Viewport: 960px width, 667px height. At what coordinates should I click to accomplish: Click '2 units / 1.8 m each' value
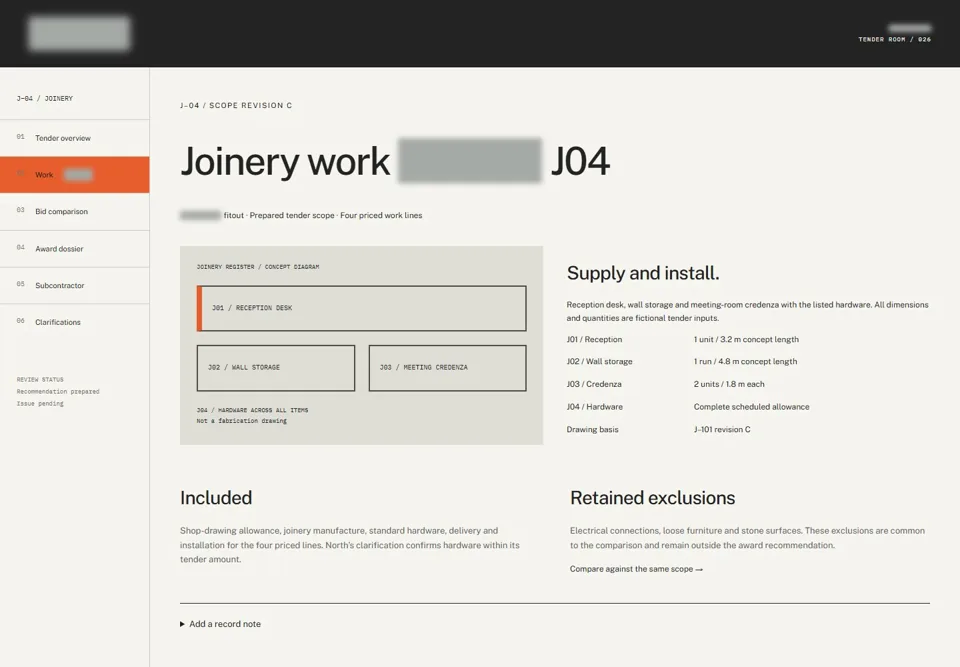pyautogui.click(x=729, y=384)
